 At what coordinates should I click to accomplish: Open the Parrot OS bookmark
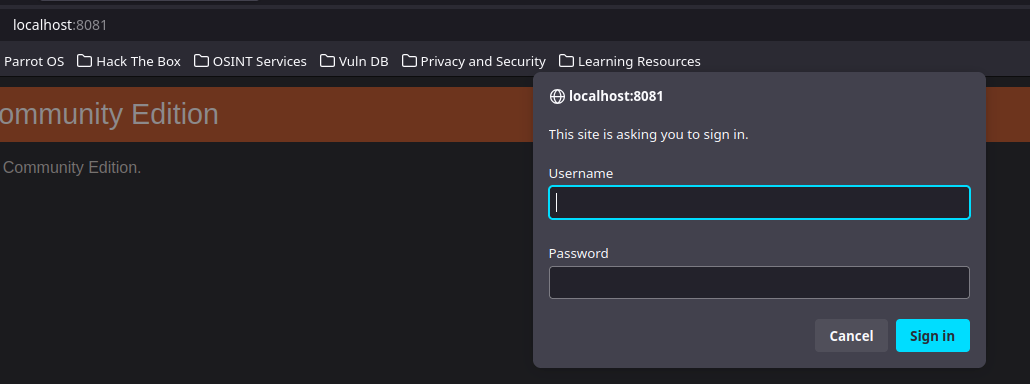pos(34,62)
